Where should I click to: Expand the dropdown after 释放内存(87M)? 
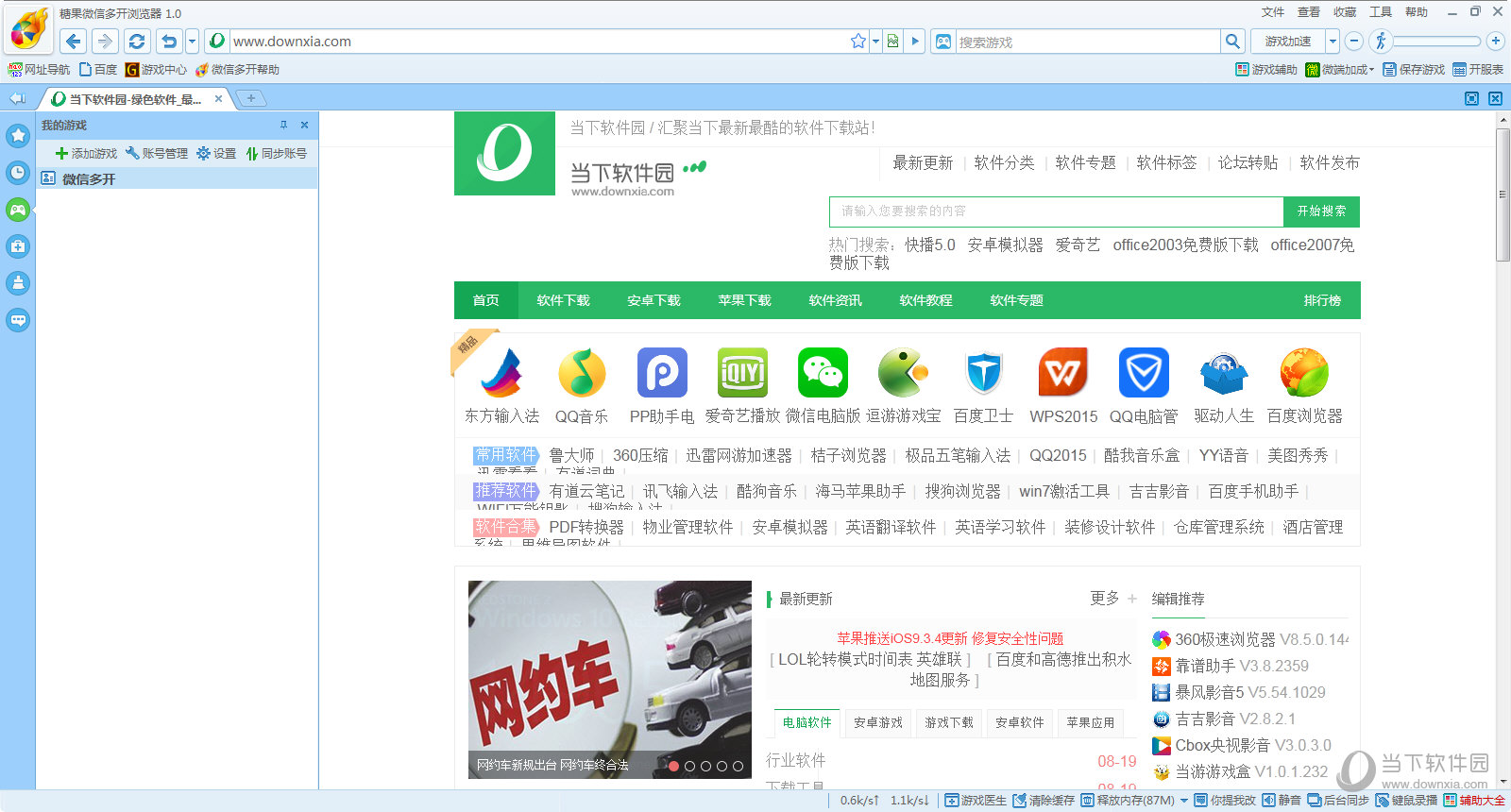coord(1183,801)
